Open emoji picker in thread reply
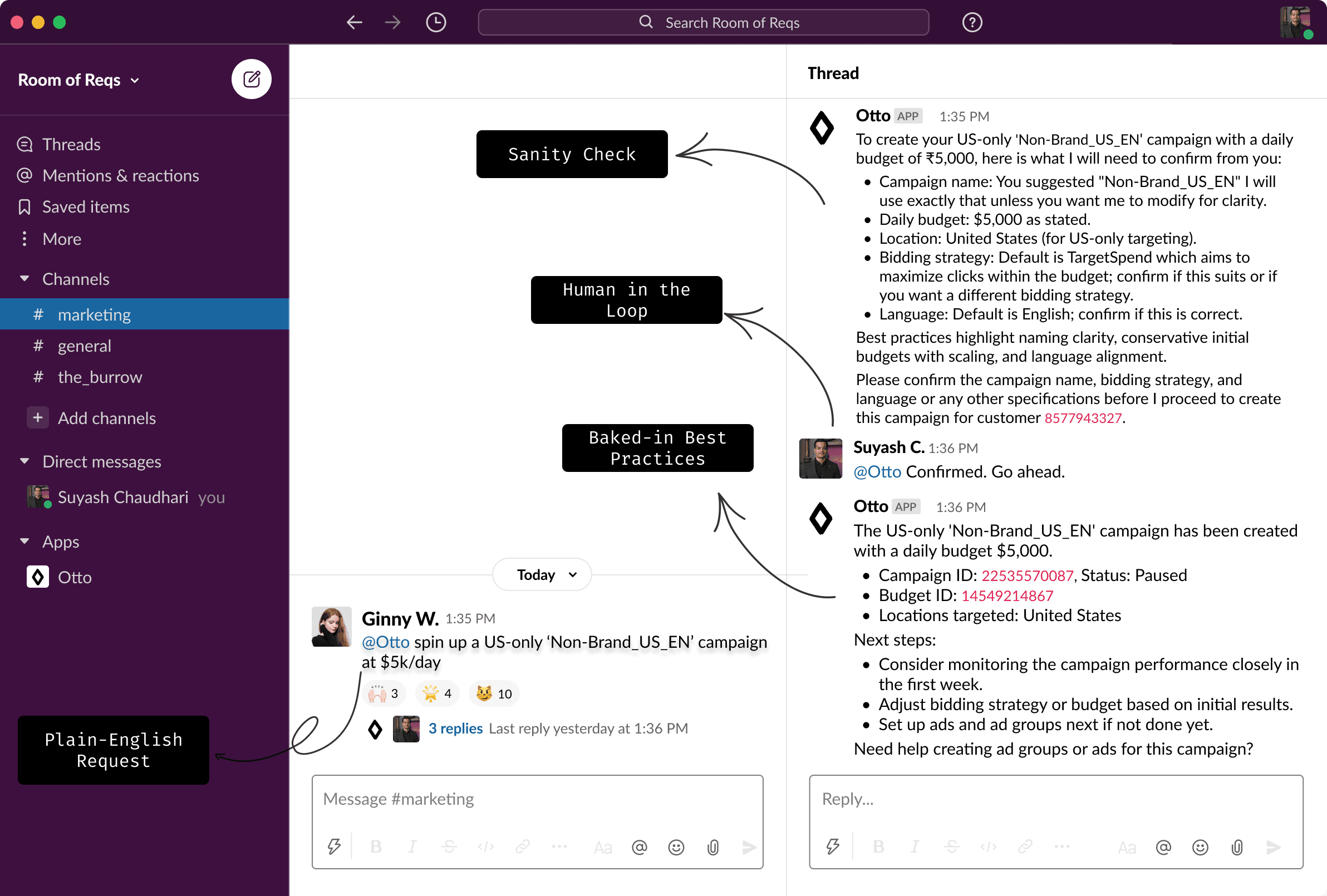This screenshot has width=1327, height=896. (1200, 847)
